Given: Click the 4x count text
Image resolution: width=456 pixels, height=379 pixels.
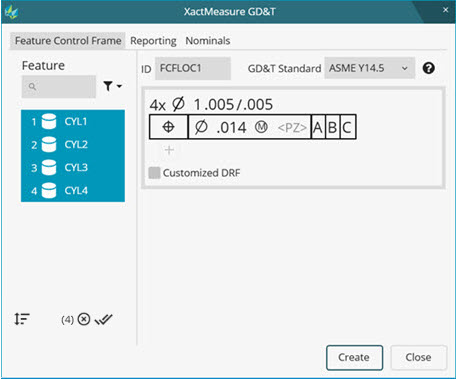Looking at the screenshot, I should pos(157,105).
